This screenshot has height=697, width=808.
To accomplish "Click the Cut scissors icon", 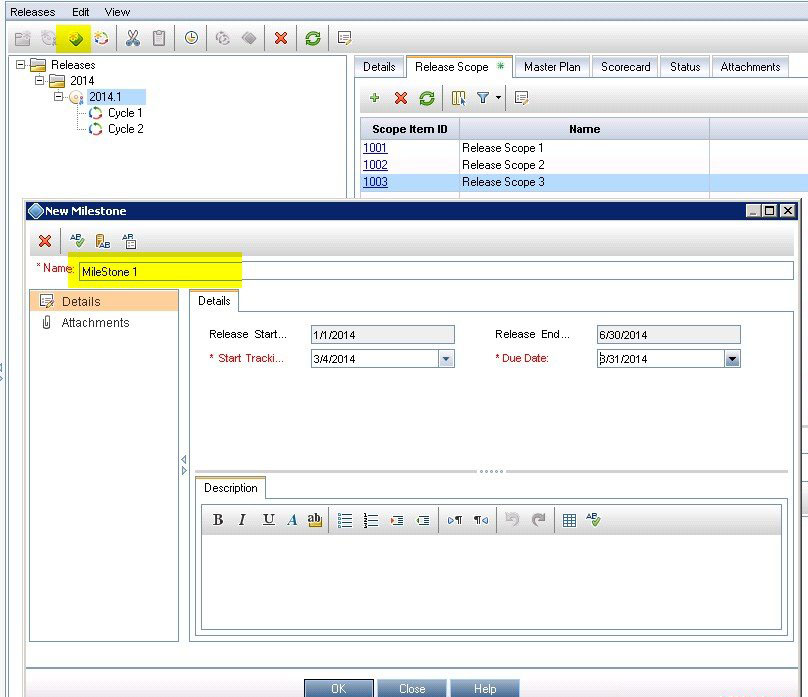I will [x=133, y=39].
